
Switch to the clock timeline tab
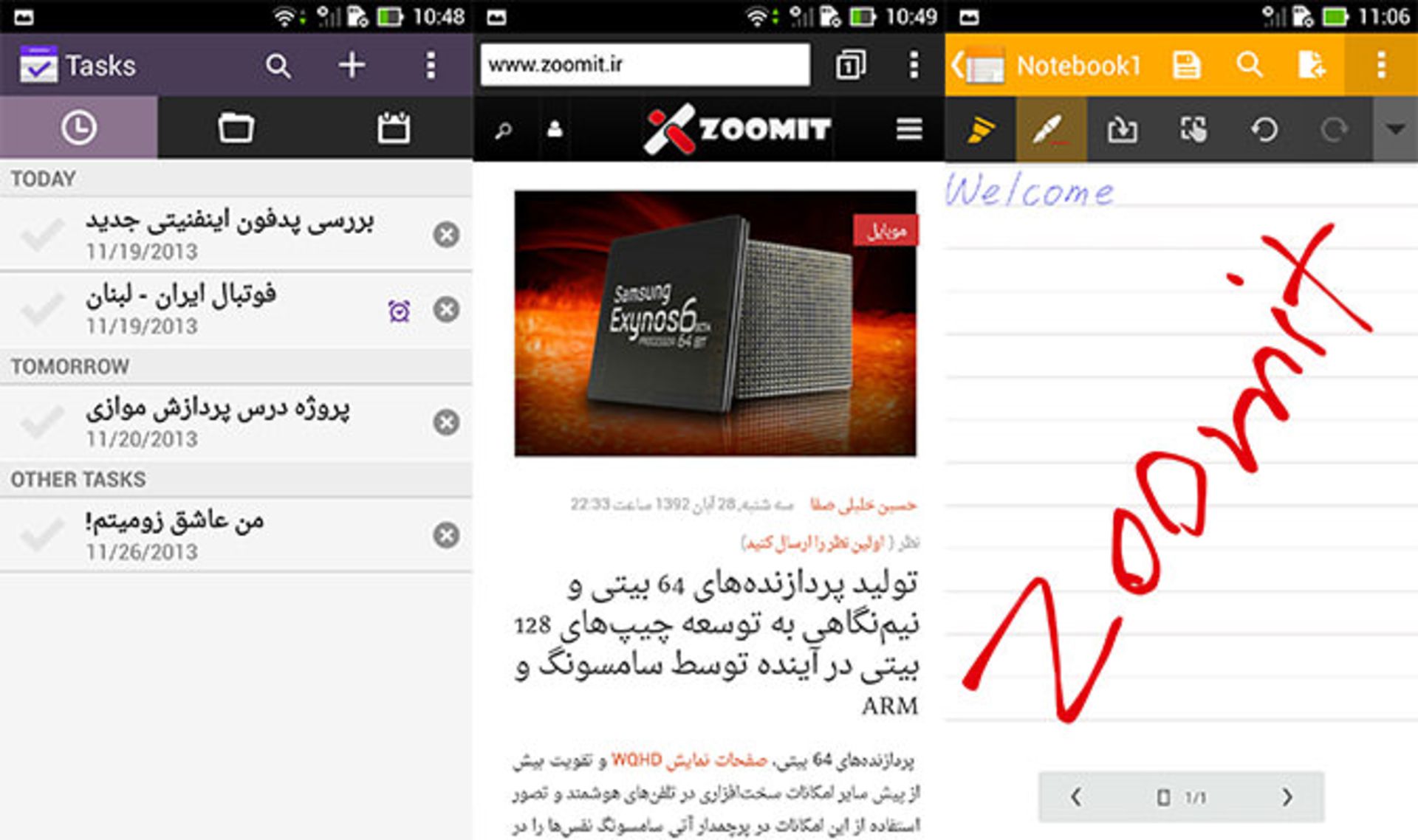(78, 128)
